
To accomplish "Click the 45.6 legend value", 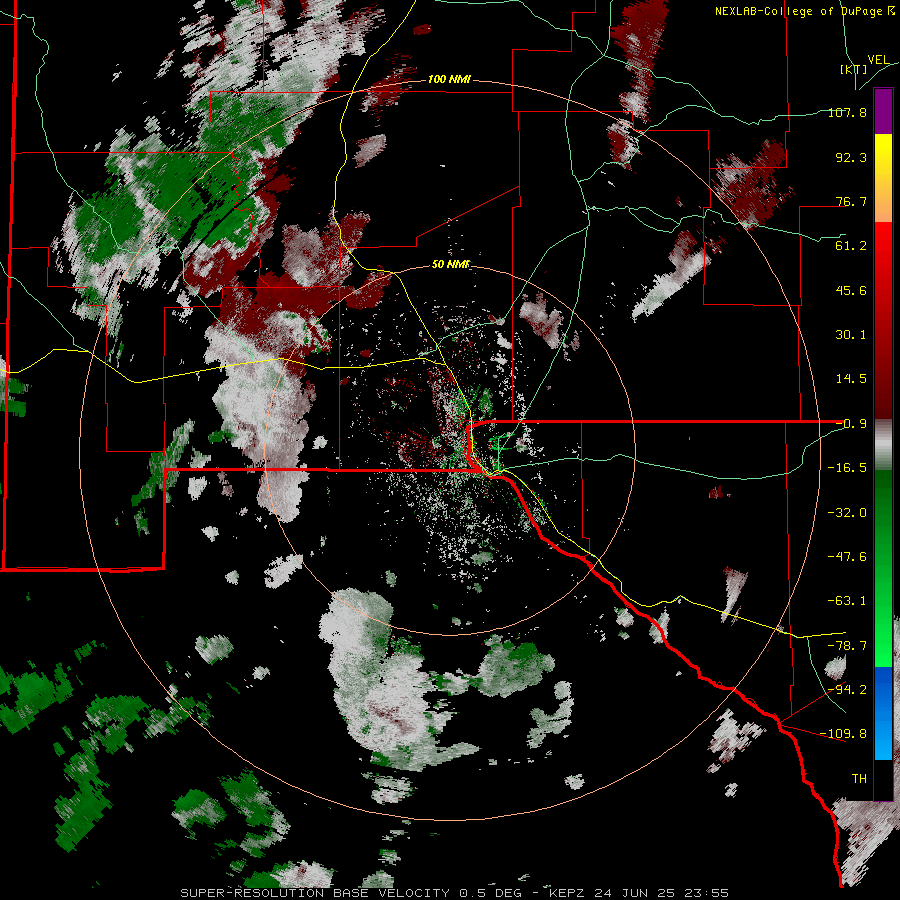I will (851, 290).
